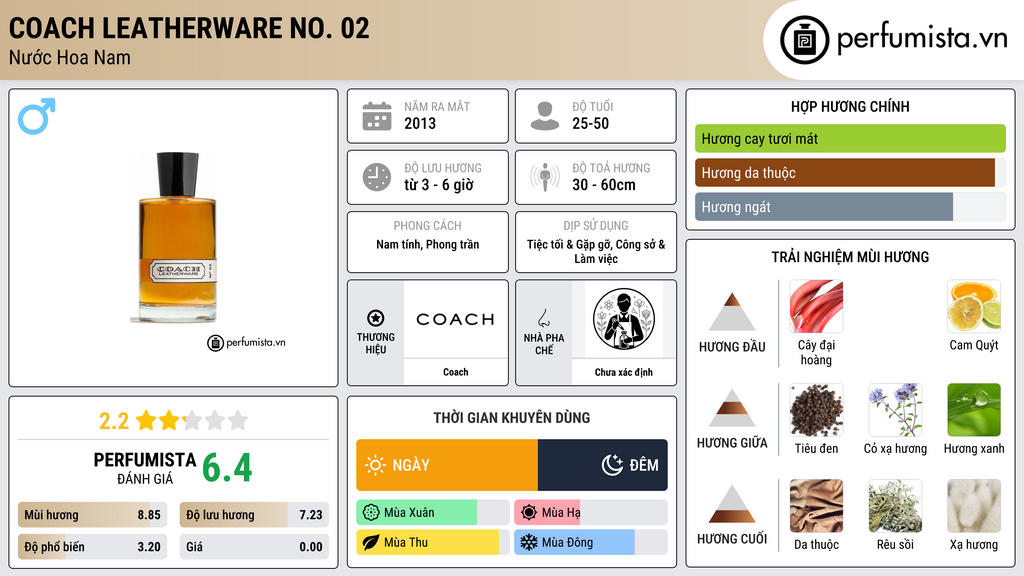Click the COACH brand logo
The image size is (1024, 576).
[455, 319]
